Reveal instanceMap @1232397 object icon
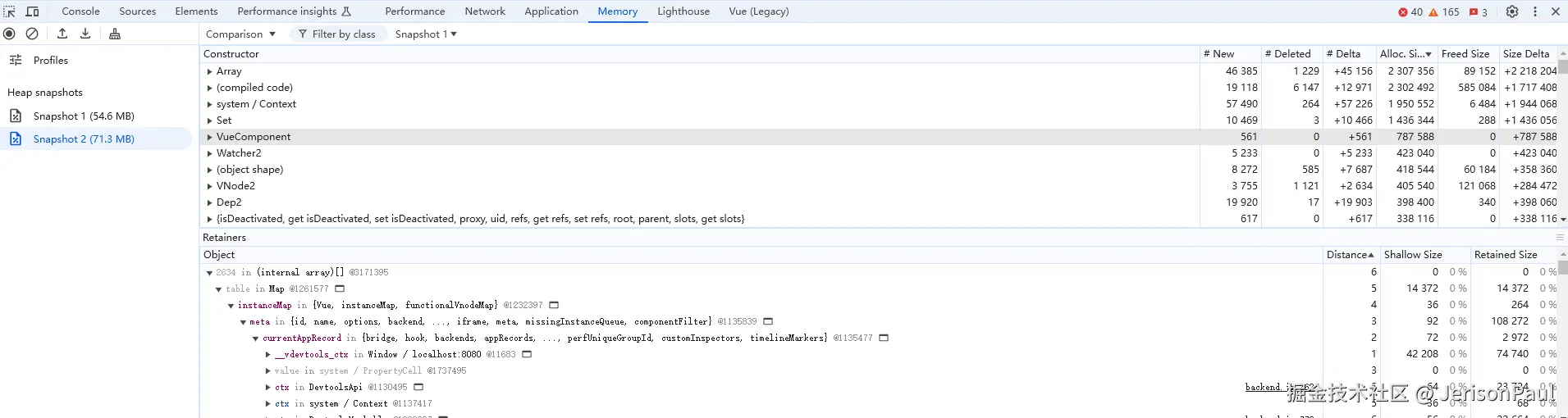This screenshot has height=418, width=1568. coord(554,305)
